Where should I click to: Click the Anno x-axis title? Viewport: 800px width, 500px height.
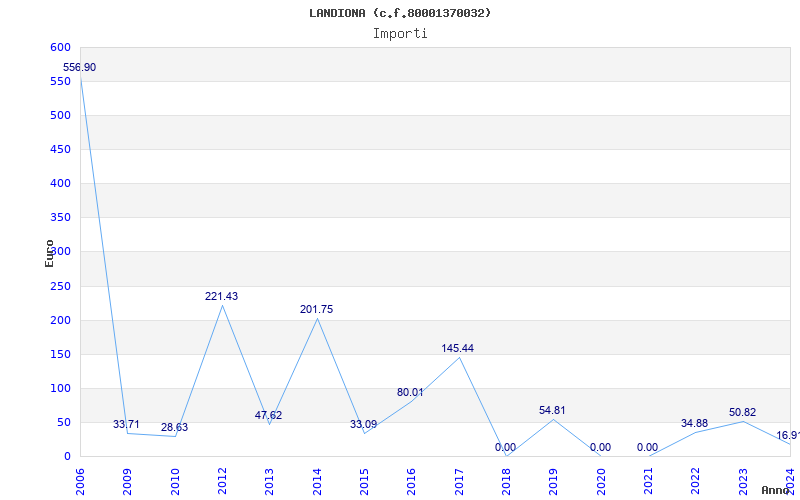pos(774,490)
